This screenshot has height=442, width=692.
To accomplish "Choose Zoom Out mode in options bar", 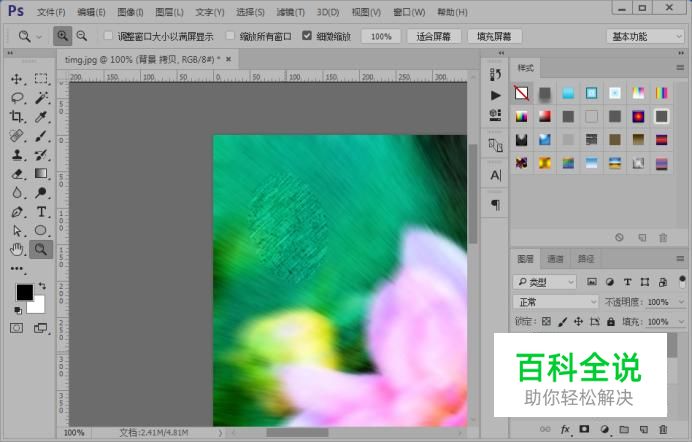I will (82, 36).
